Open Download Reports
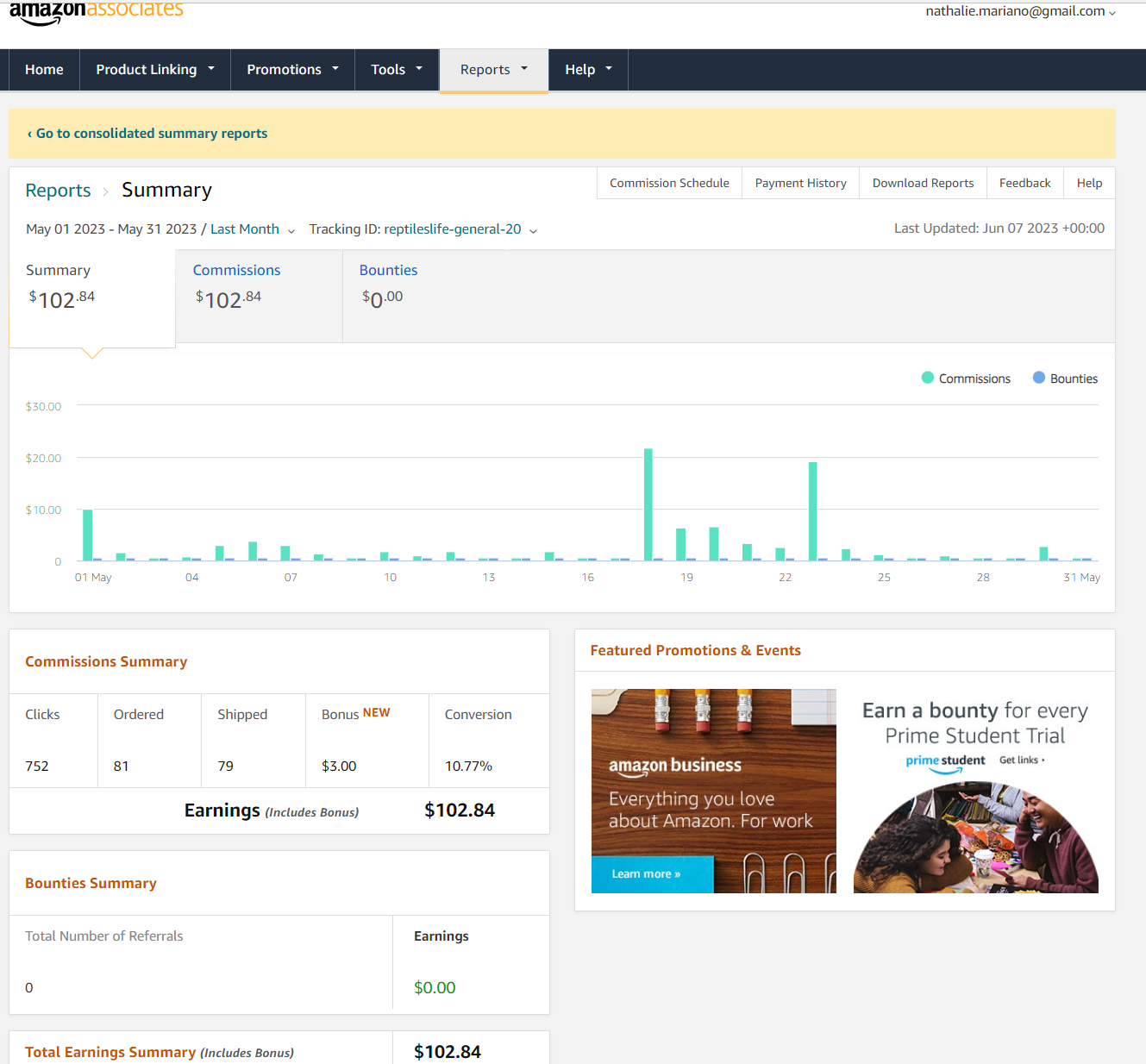Screen dimensions: 1146x1064 tap(923, 183)
